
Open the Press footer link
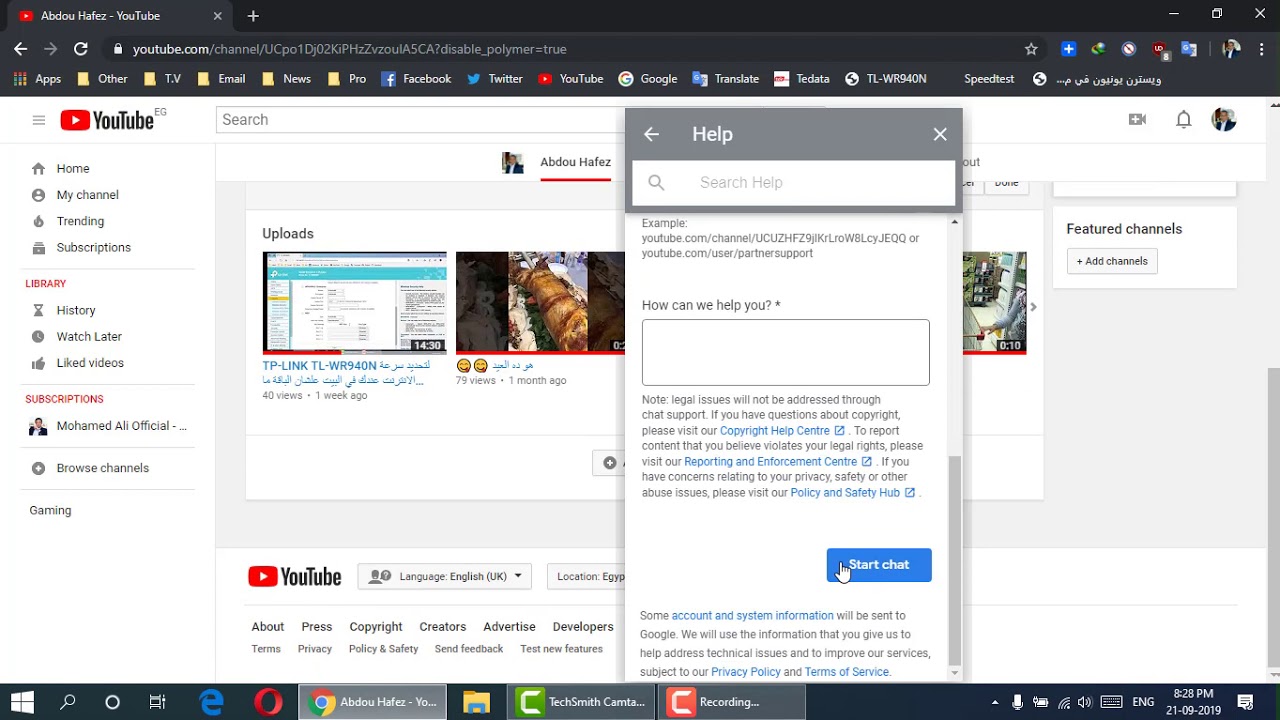(x=317, y=627)
